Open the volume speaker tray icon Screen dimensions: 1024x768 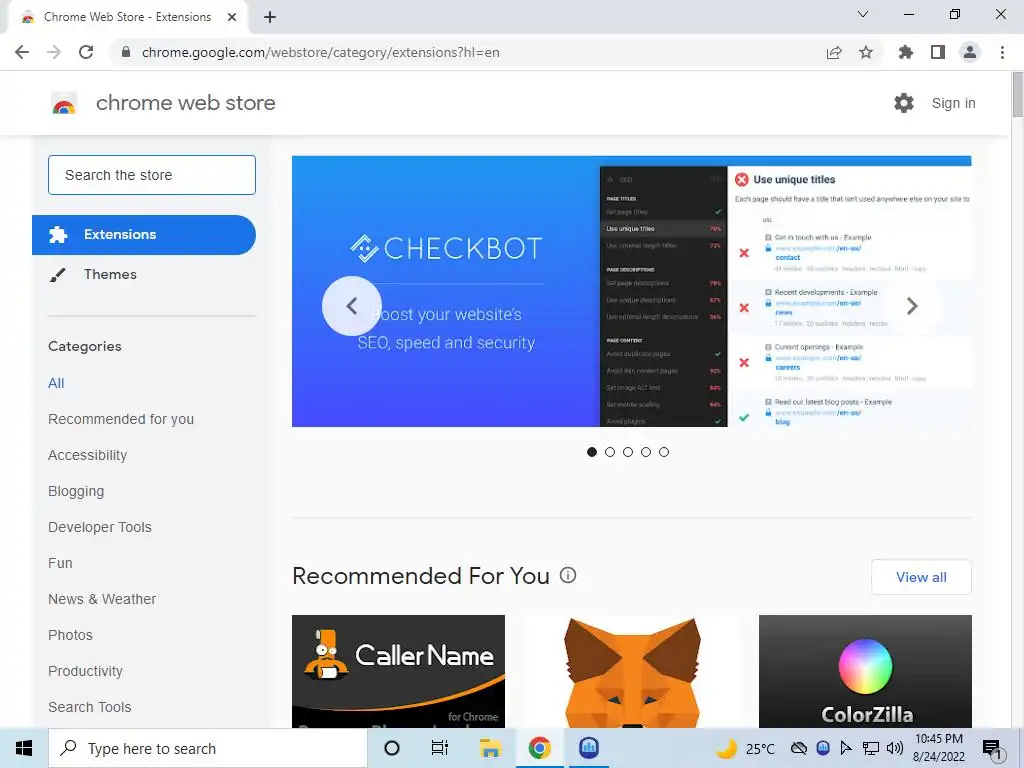(x=895, y=748)
